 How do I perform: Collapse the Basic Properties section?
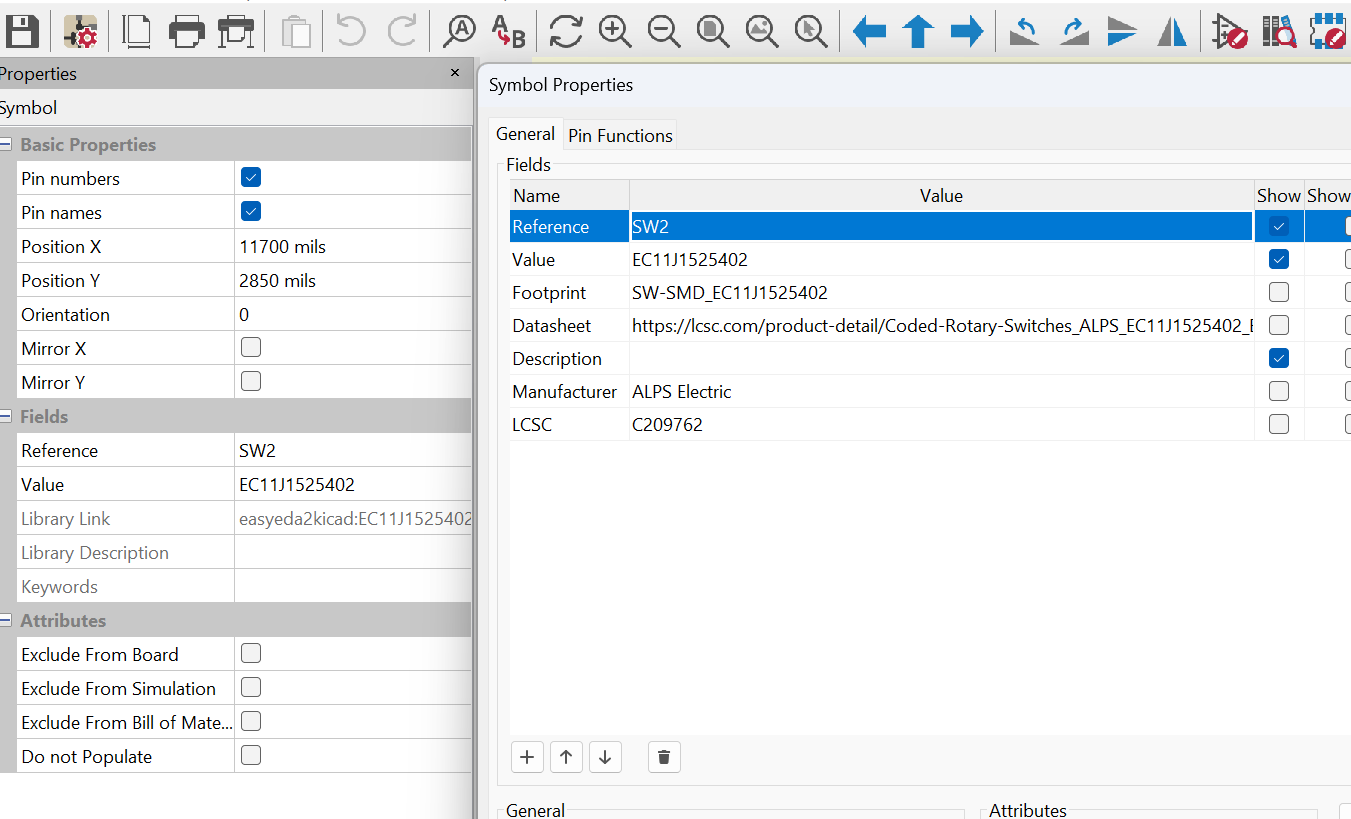pos(6,144)
